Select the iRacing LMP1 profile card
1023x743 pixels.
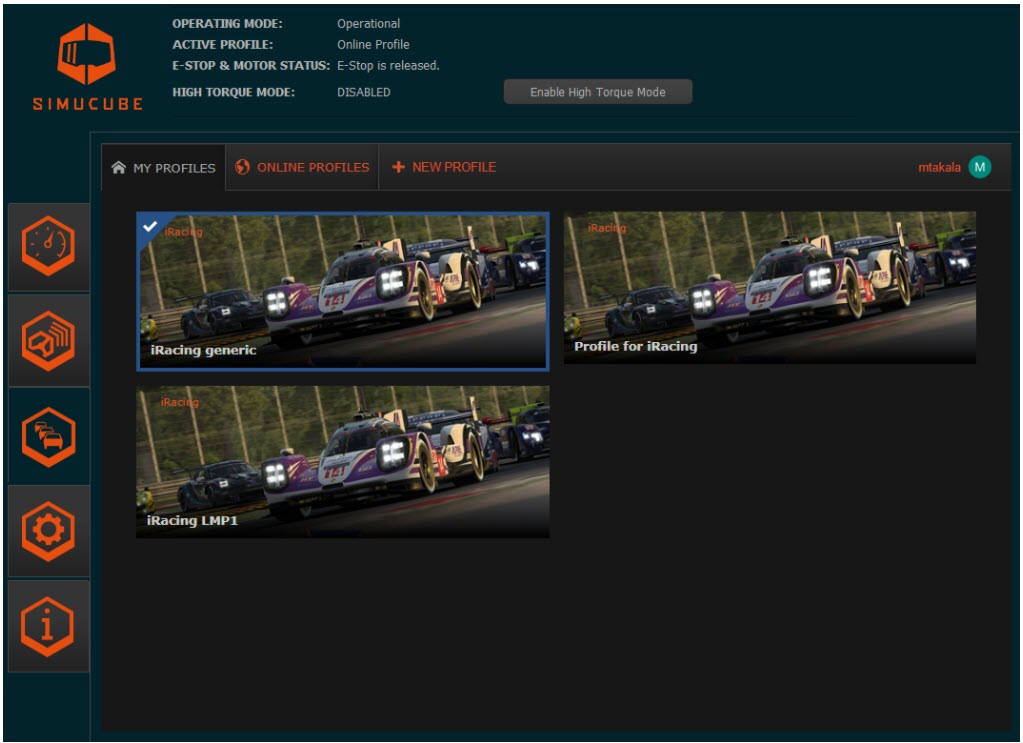pos(343,462)
